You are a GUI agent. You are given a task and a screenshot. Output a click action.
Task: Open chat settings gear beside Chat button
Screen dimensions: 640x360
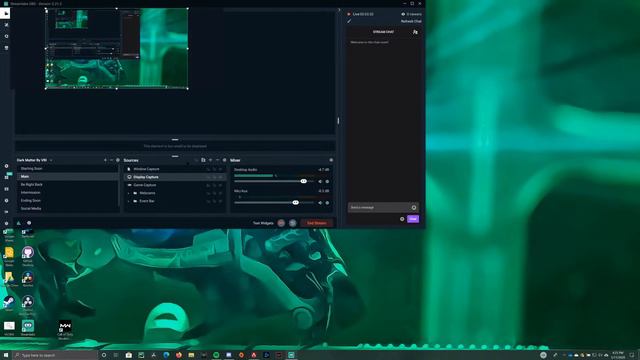tap(402, 219)
